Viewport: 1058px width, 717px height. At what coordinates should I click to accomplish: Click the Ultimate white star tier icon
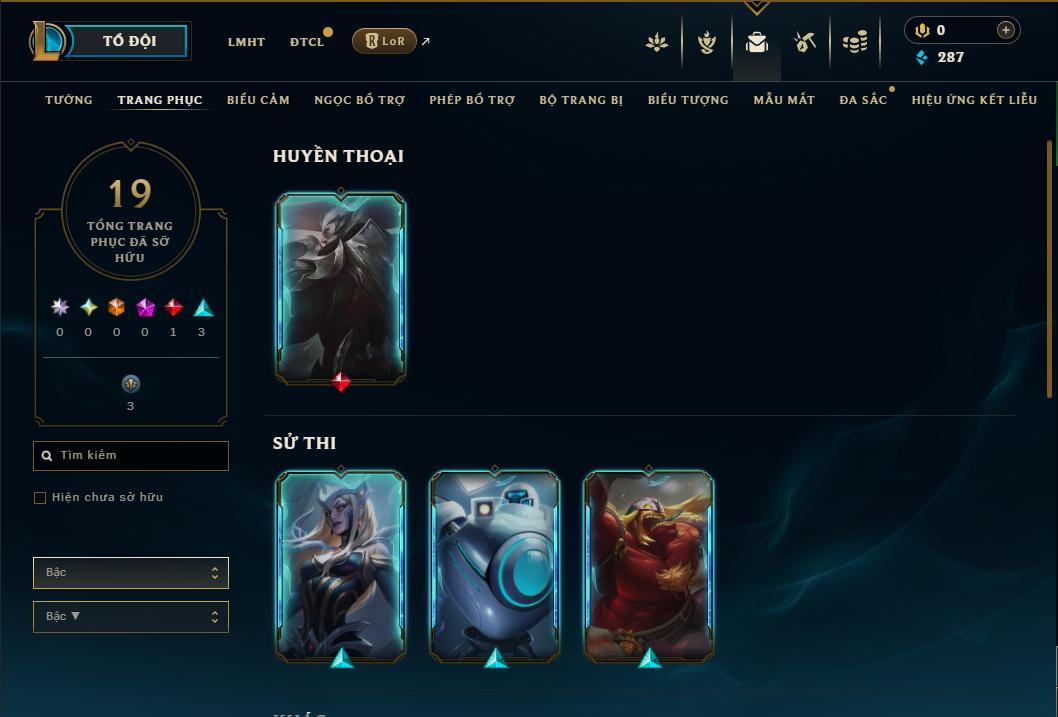tap(60, 308)
